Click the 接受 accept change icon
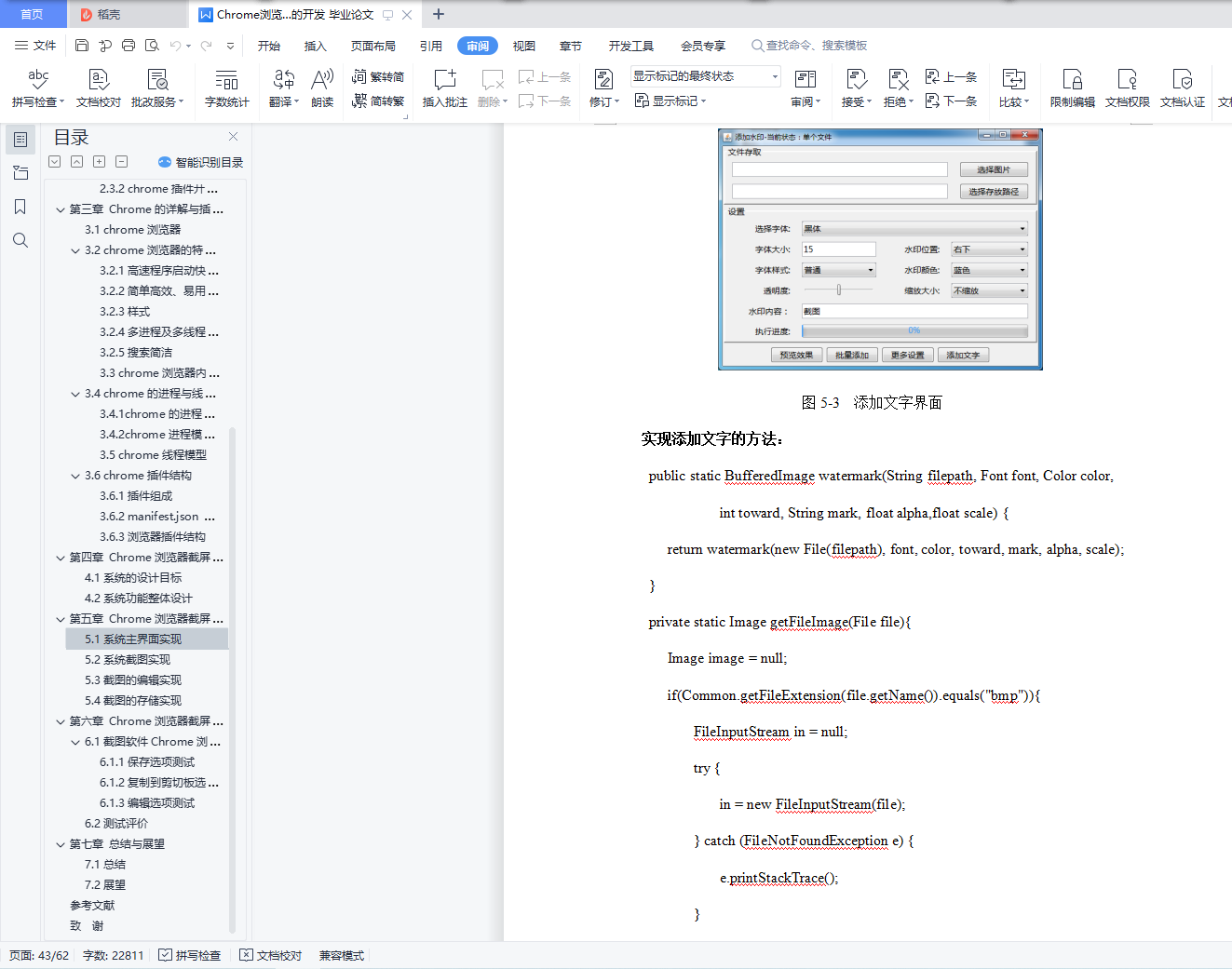 click(x=857, y=80)
